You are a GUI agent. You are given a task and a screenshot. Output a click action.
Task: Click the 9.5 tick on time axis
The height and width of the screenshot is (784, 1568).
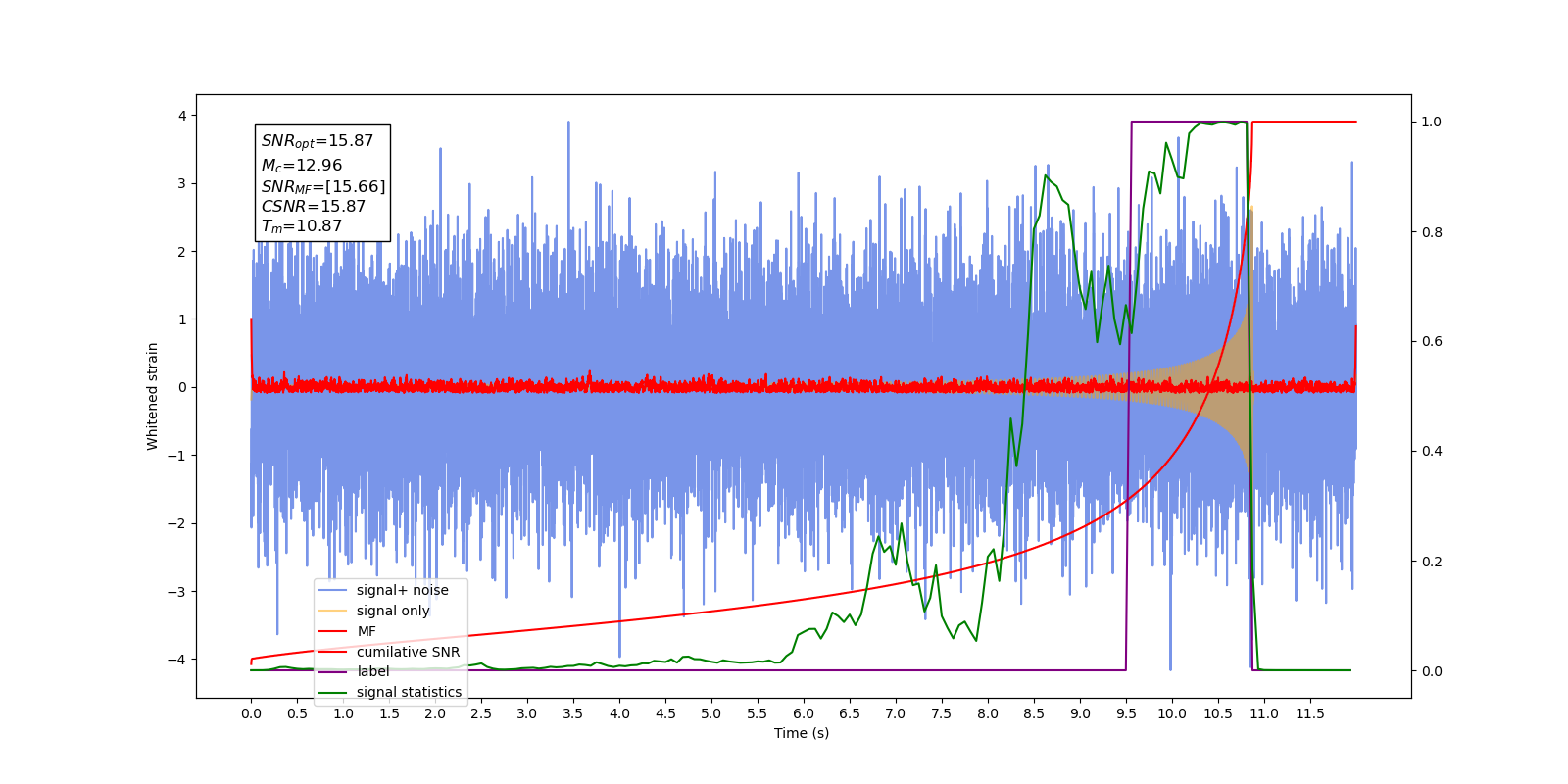coord(1126,713)
